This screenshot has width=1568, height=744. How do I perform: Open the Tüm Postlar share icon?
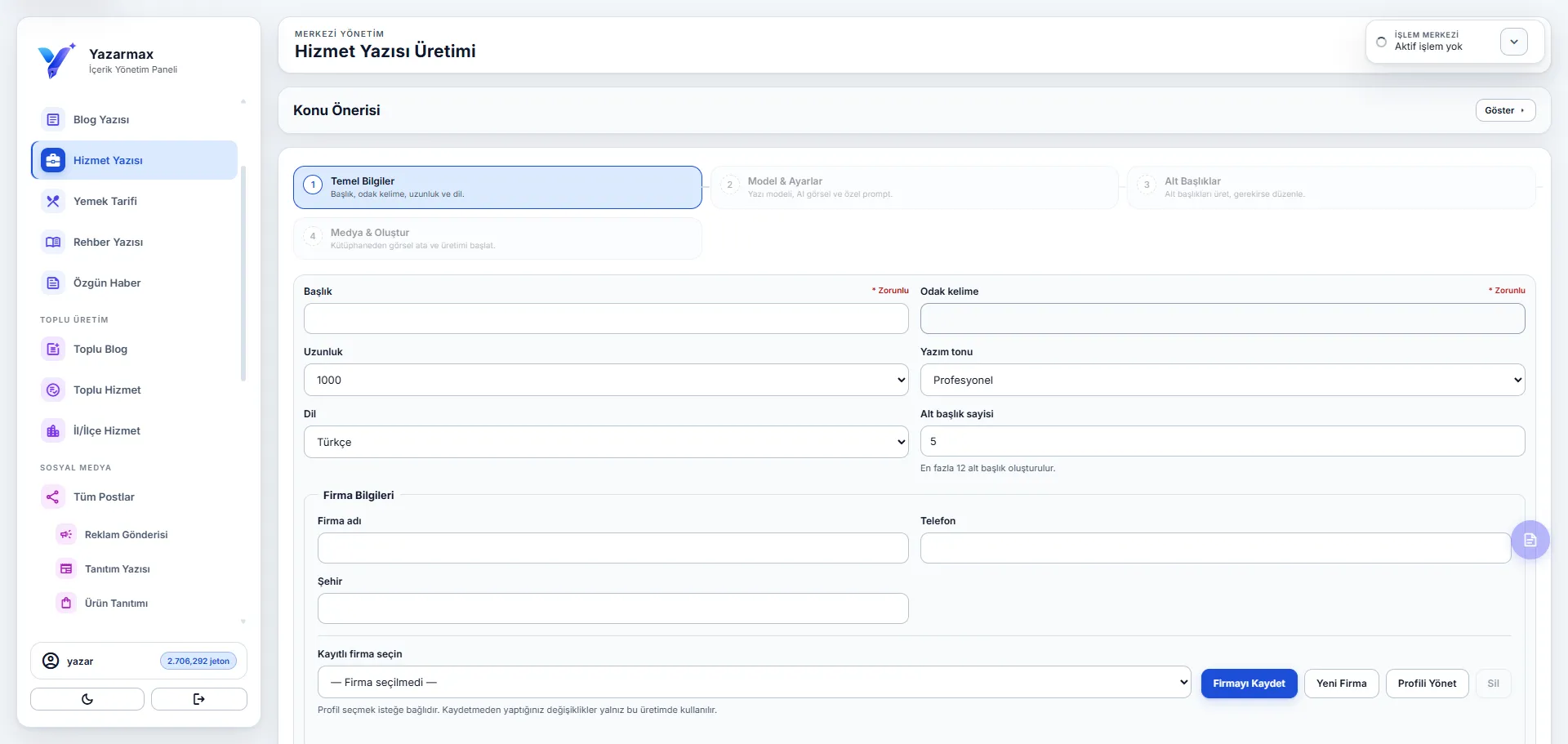(53, 497)
